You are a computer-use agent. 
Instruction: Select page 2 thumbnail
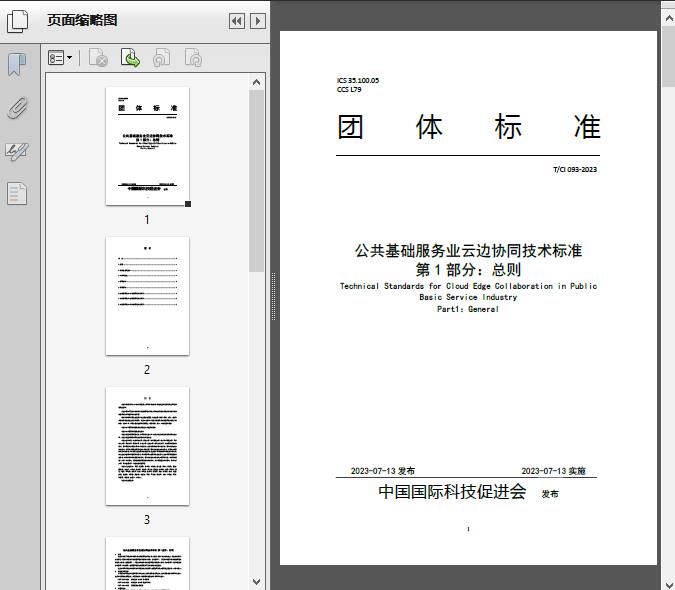coord(147,296)
